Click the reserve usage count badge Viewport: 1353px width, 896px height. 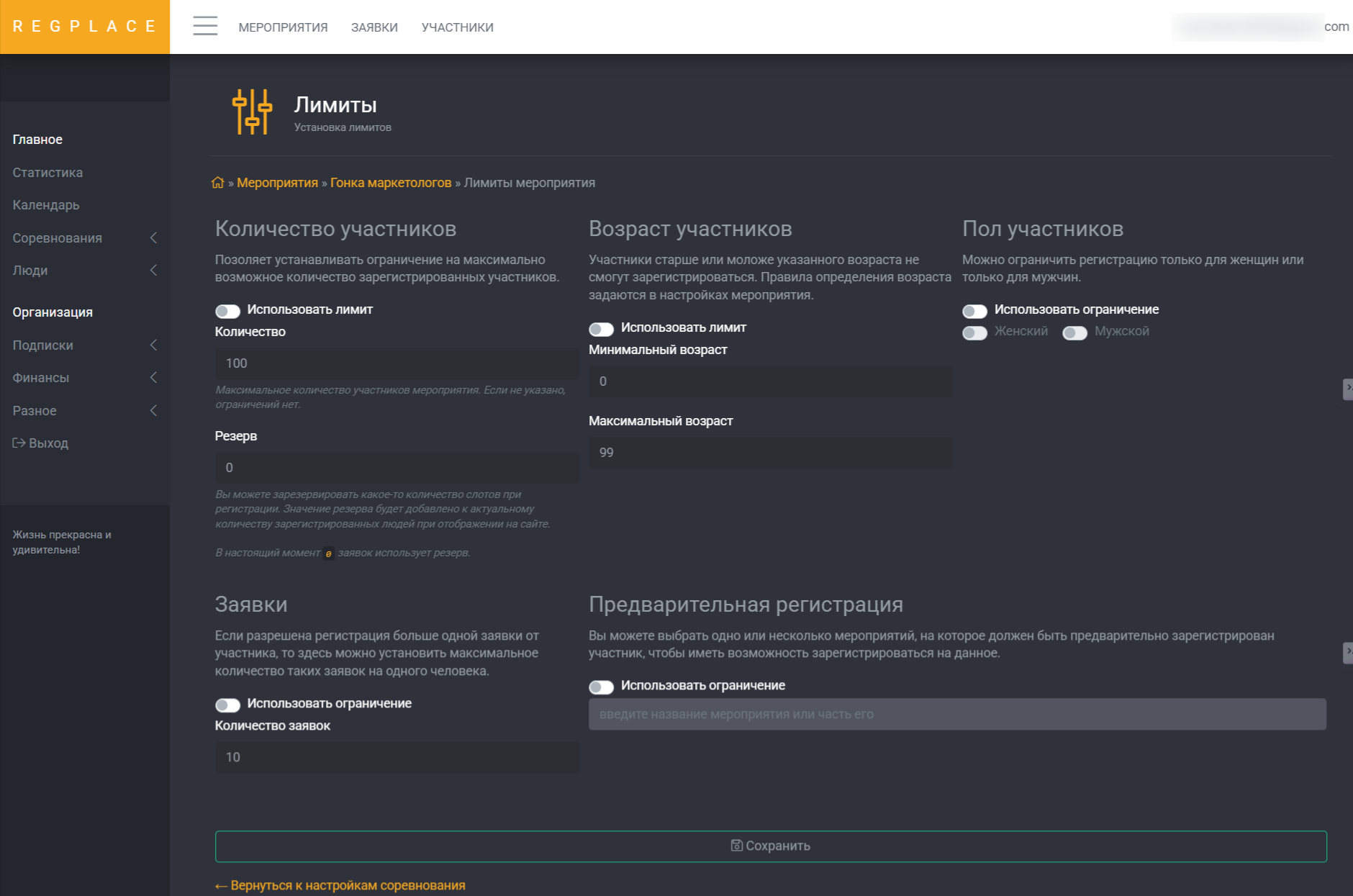click(x=328, y=553)
